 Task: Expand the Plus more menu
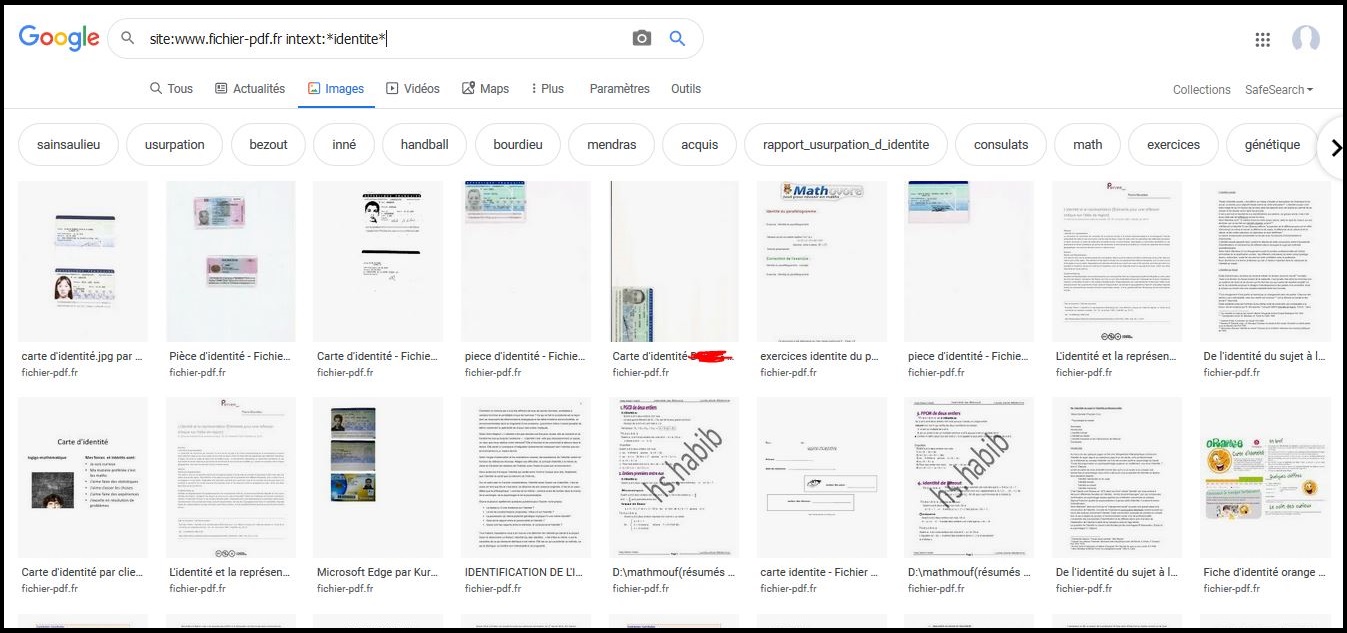pyautogui.click(x=547, y=88)
